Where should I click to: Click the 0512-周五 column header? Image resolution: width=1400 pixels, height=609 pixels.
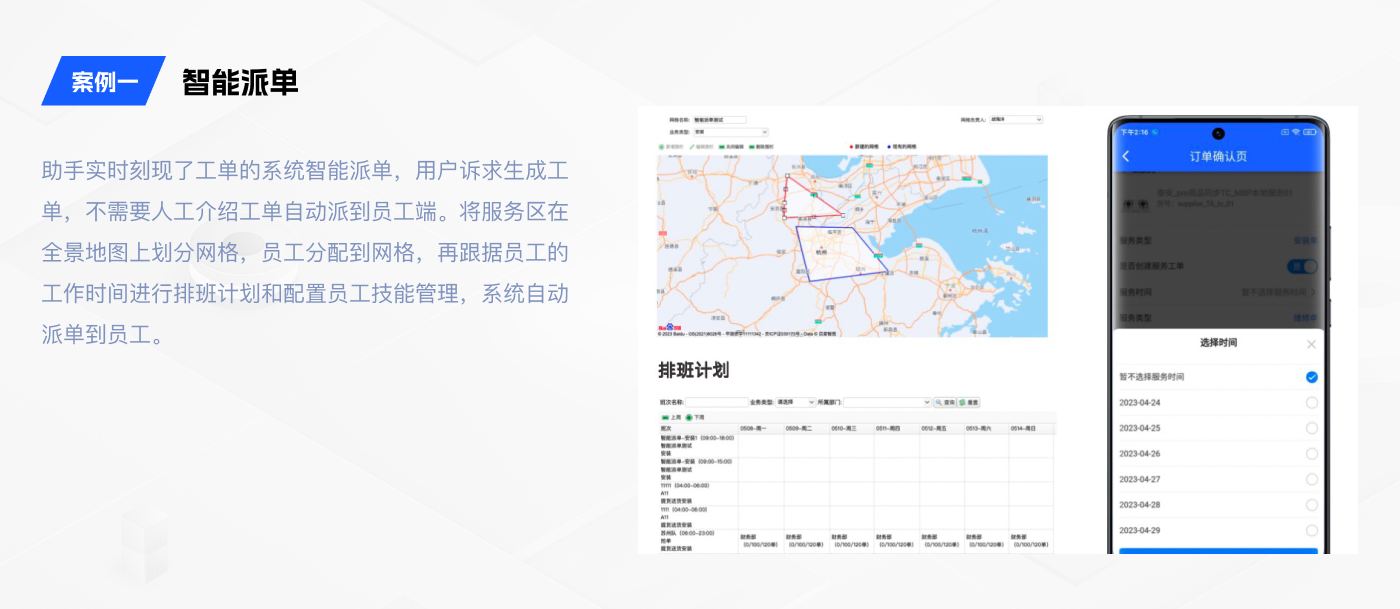[941, 428]
